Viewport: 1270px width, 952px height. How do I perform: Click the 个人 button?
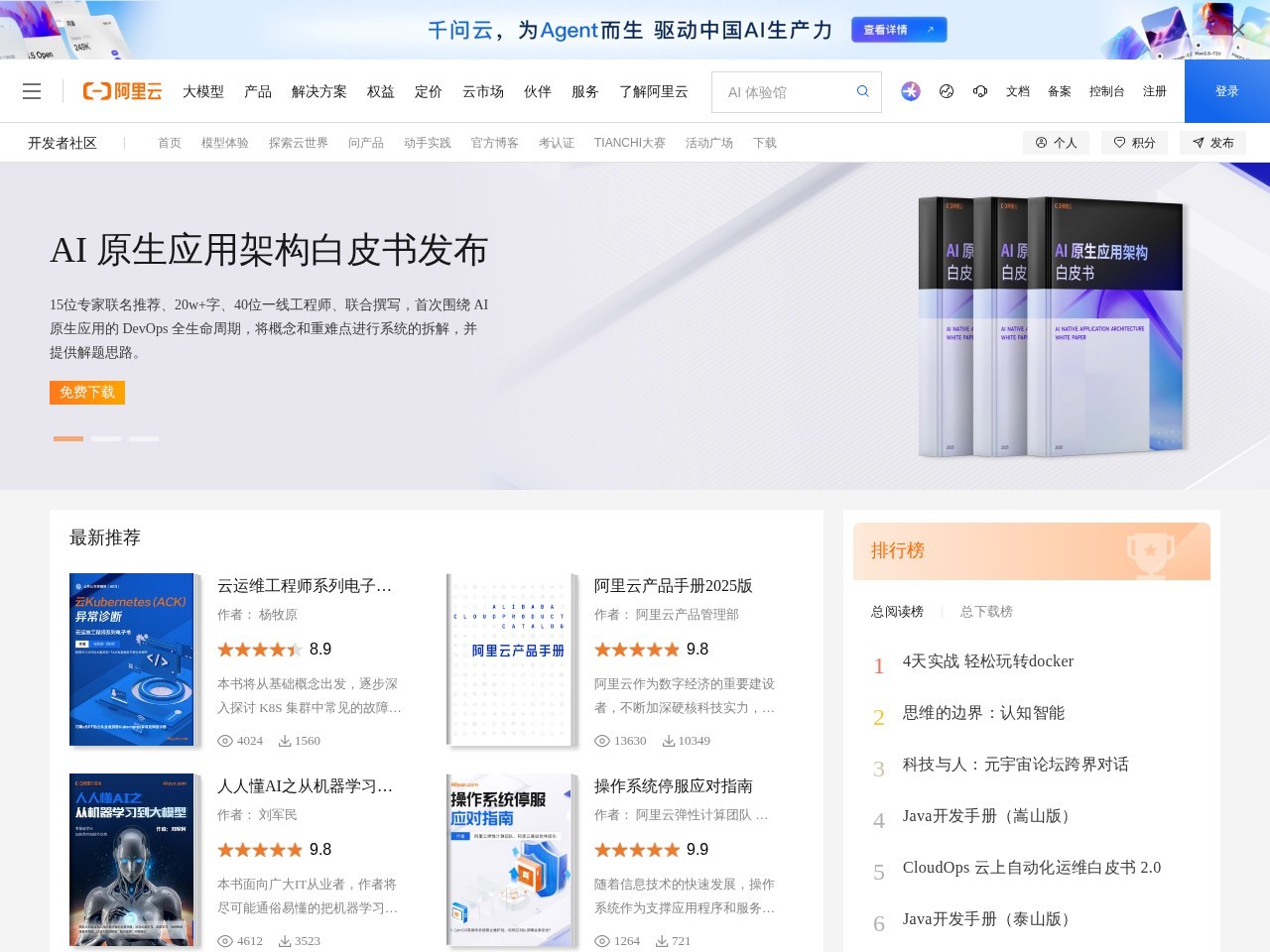pyautogui.click(x=1056, y=143)
